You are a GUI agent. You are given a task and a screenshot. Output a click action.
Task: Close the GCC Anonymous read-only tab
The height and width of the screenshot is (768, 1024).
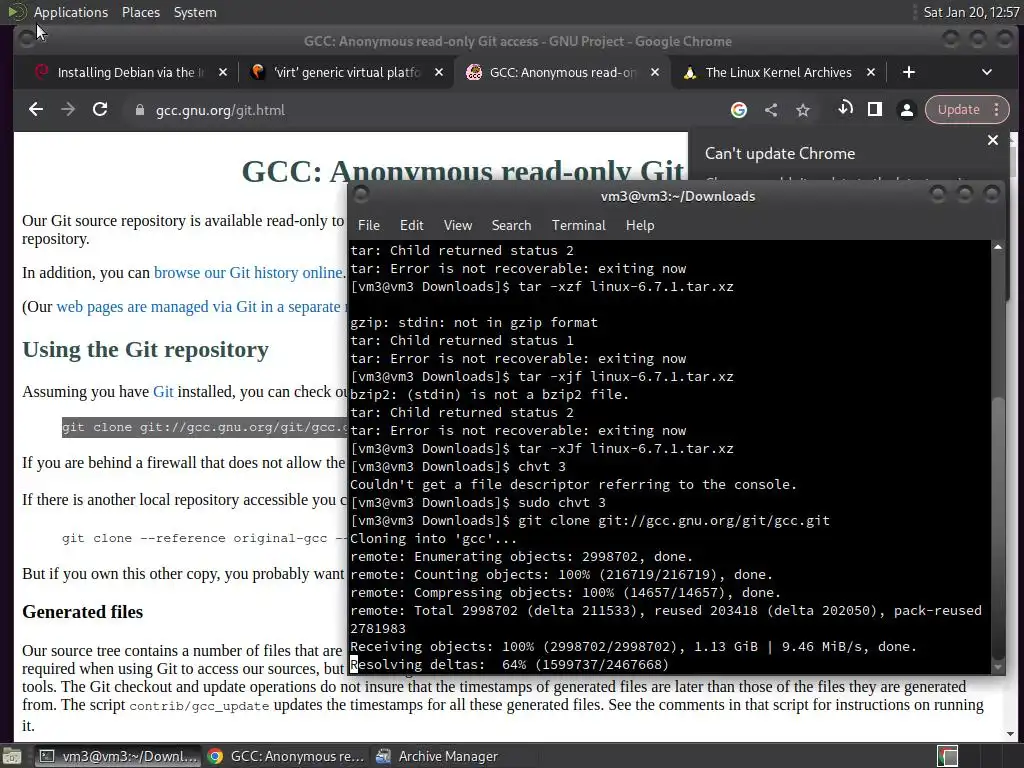(654, 72)
